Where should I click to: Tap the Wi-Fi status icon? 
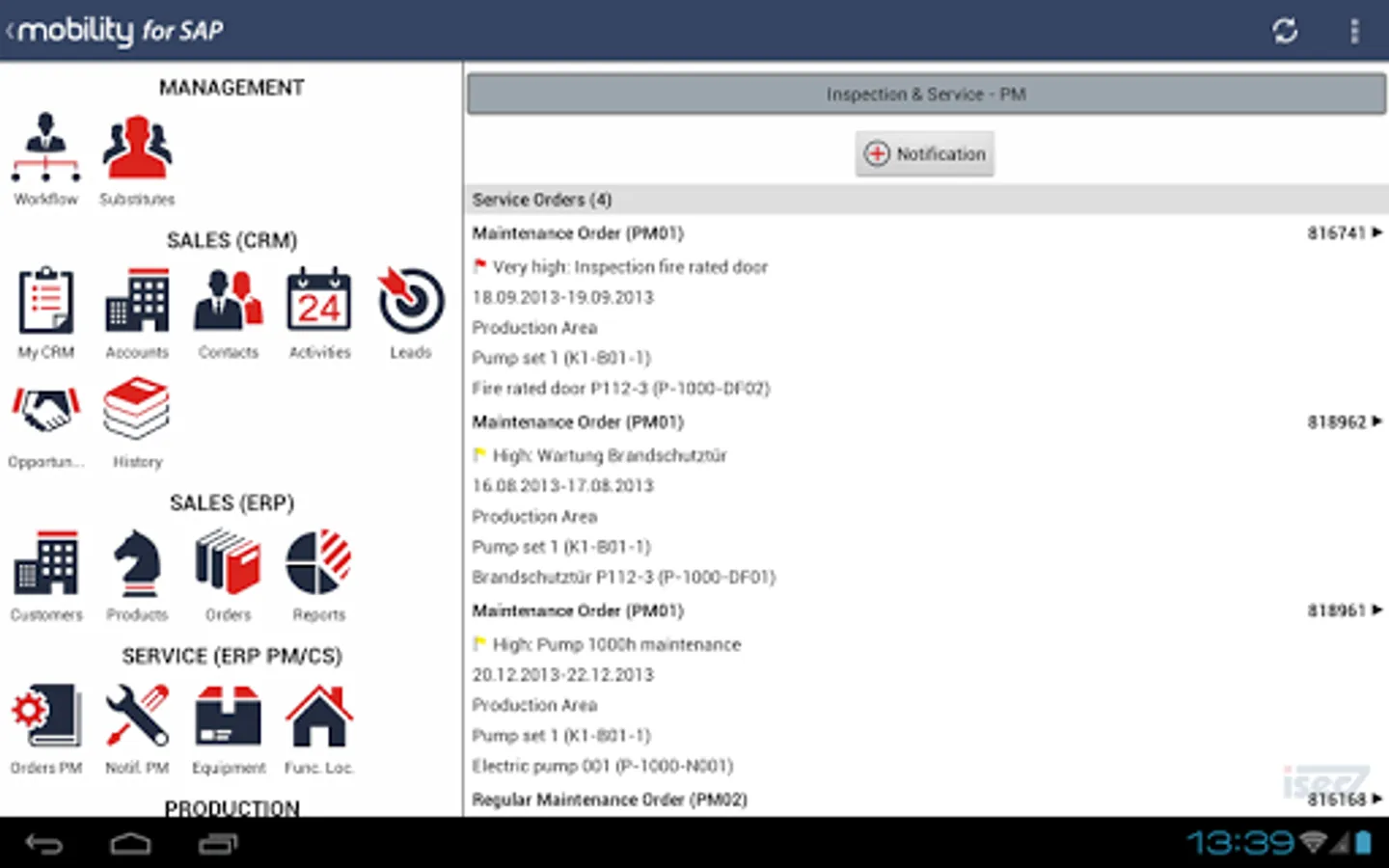1314,842
